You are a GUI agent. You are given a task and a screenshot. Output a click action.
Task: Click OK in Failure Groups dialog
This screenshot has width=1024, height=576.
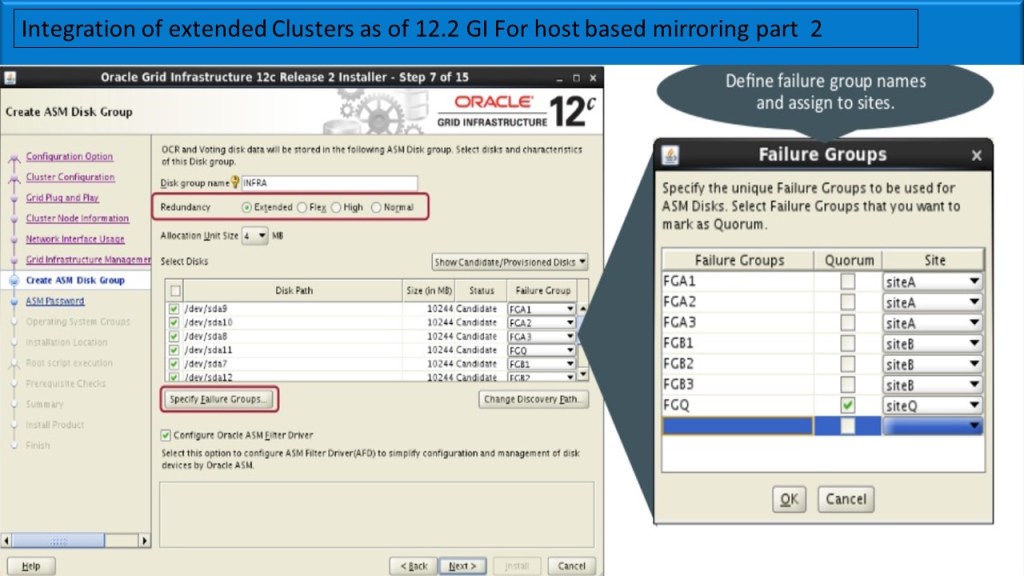(789, 498)
